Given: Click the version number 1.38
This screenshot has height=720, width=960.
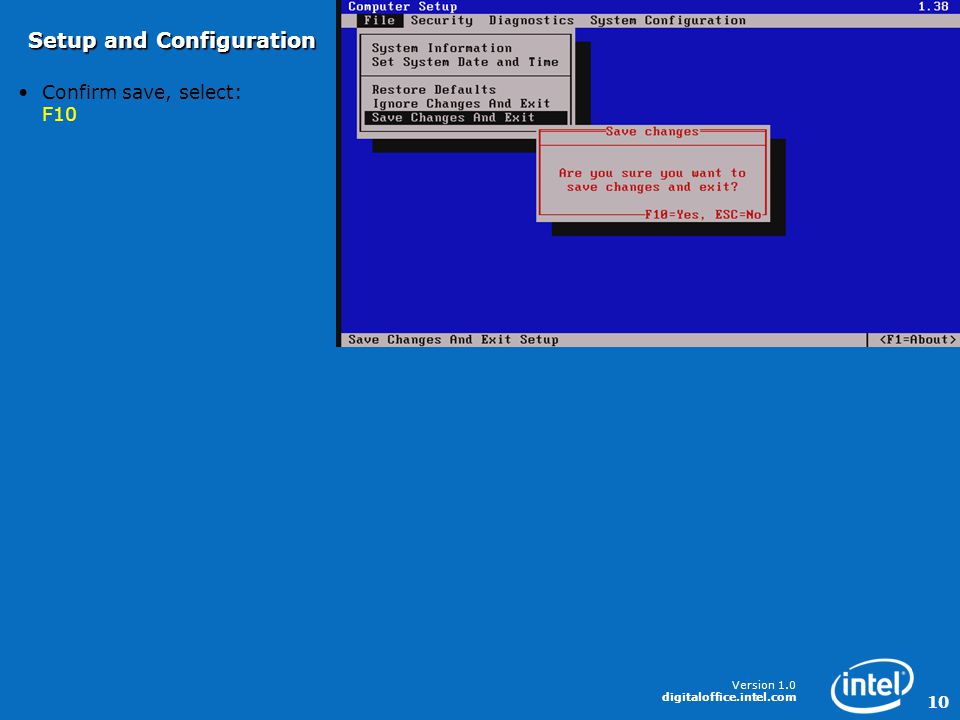Looking at the screenshot, I should pyautogui.click(x=933, y=7).
